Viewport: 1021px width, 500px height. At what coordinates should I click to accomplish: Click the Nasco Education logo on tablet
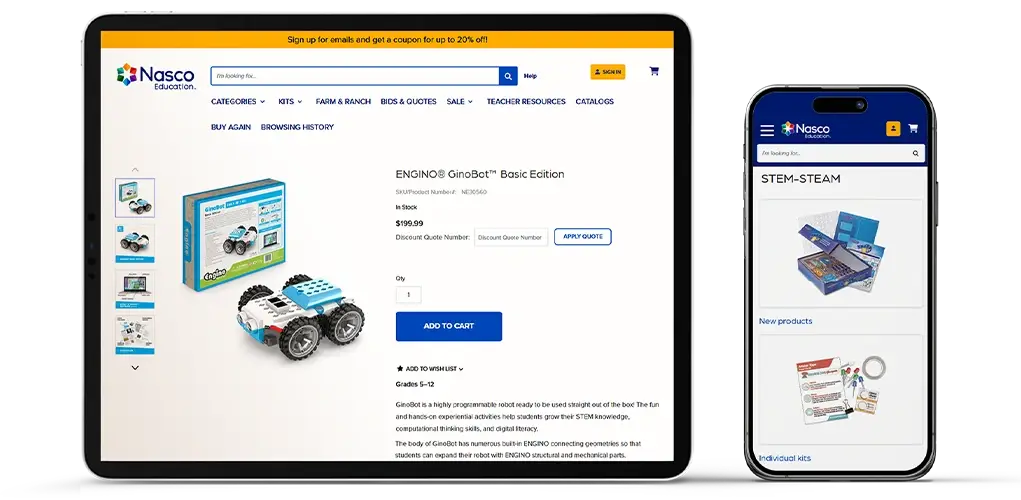156,76
